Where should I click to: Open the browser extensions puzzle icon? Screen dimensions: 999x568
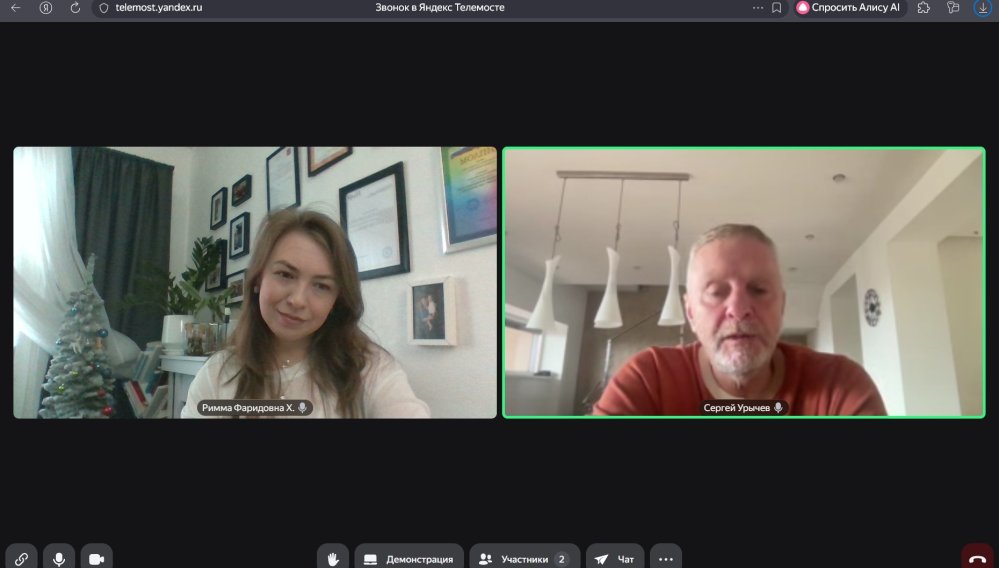924,8
